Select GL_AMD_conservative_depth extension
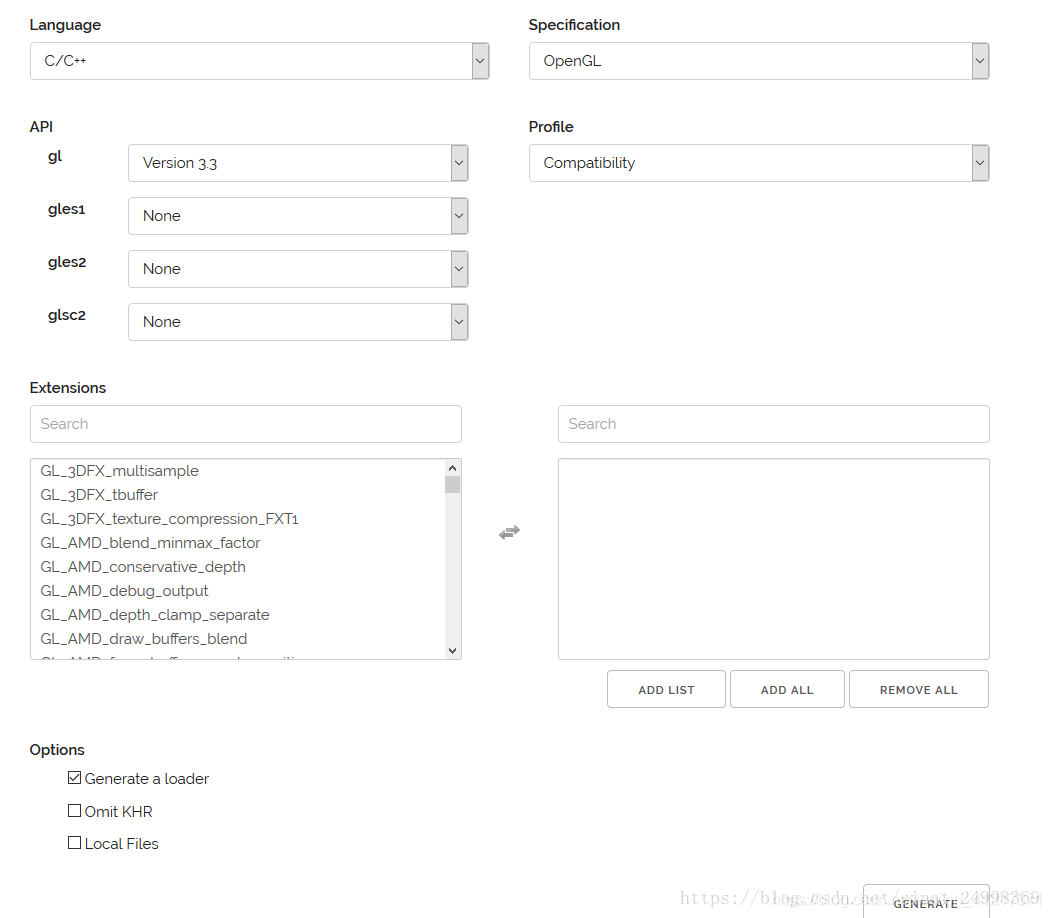The image size is (1051, 918). click(238, 568)
